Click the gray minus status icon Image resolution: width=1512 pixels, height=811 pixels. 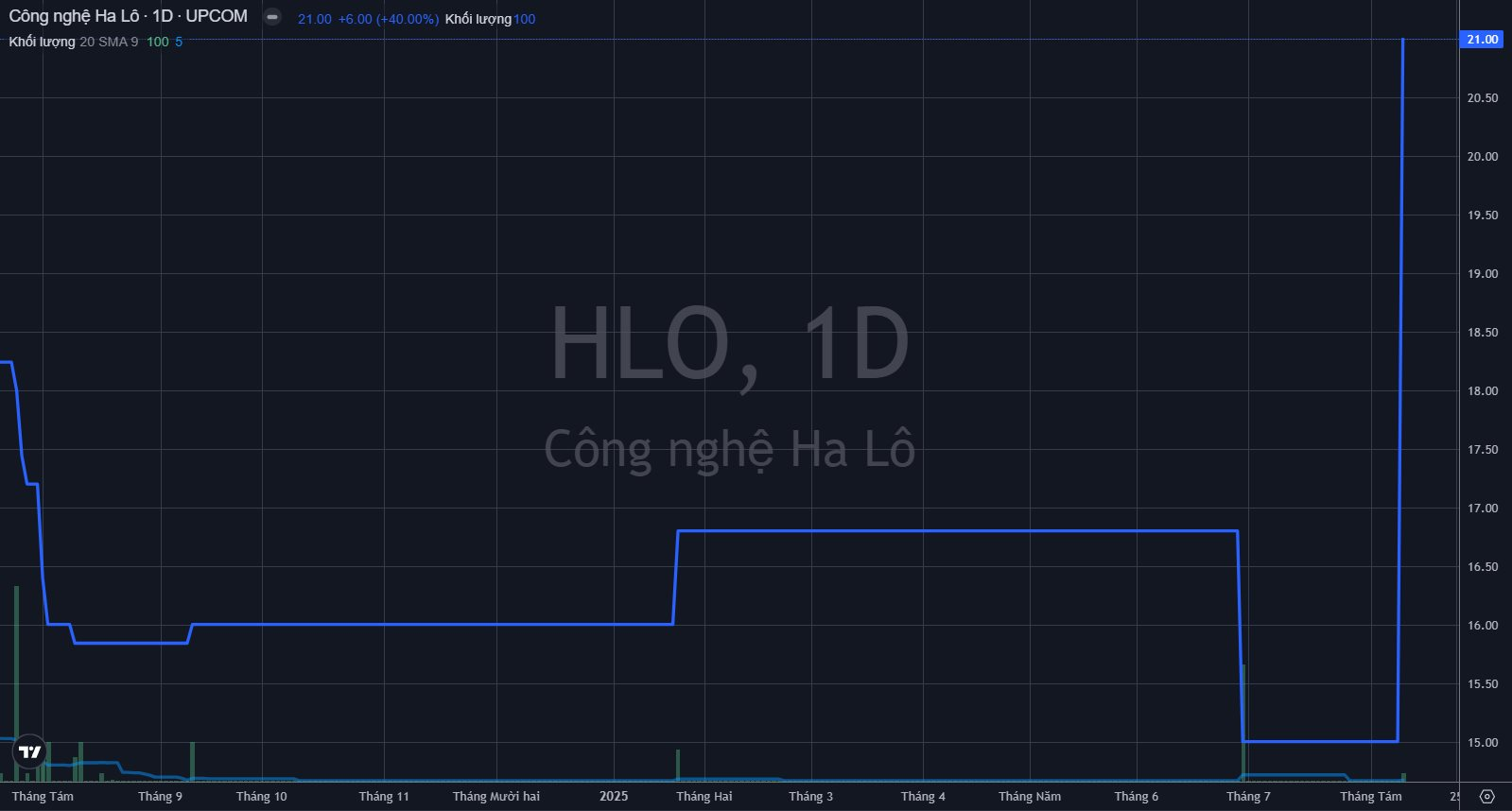click(272, 17)
